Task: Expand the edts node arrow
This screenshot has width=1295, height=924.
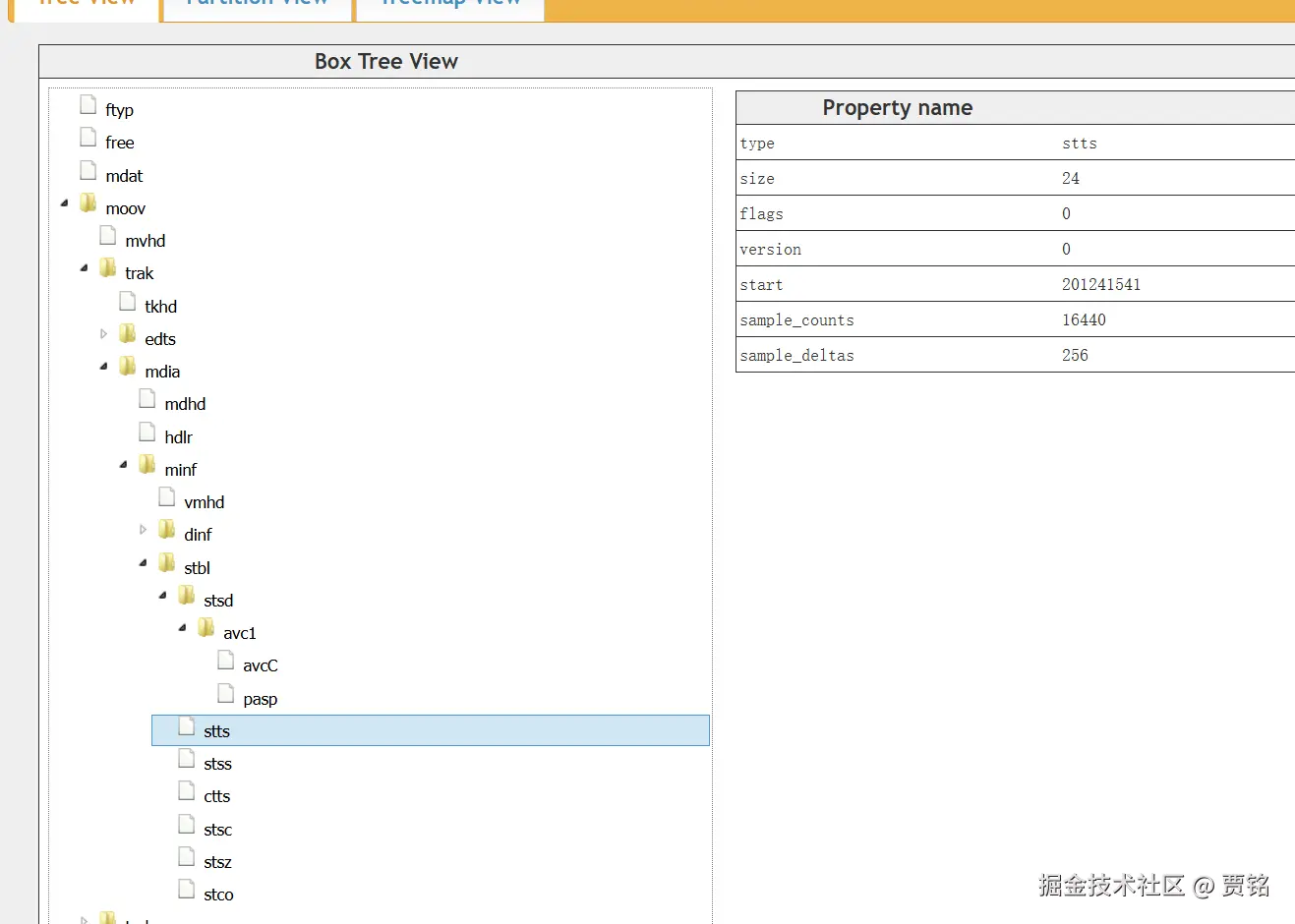Action: pyautogui.click(x=104, y=334)
